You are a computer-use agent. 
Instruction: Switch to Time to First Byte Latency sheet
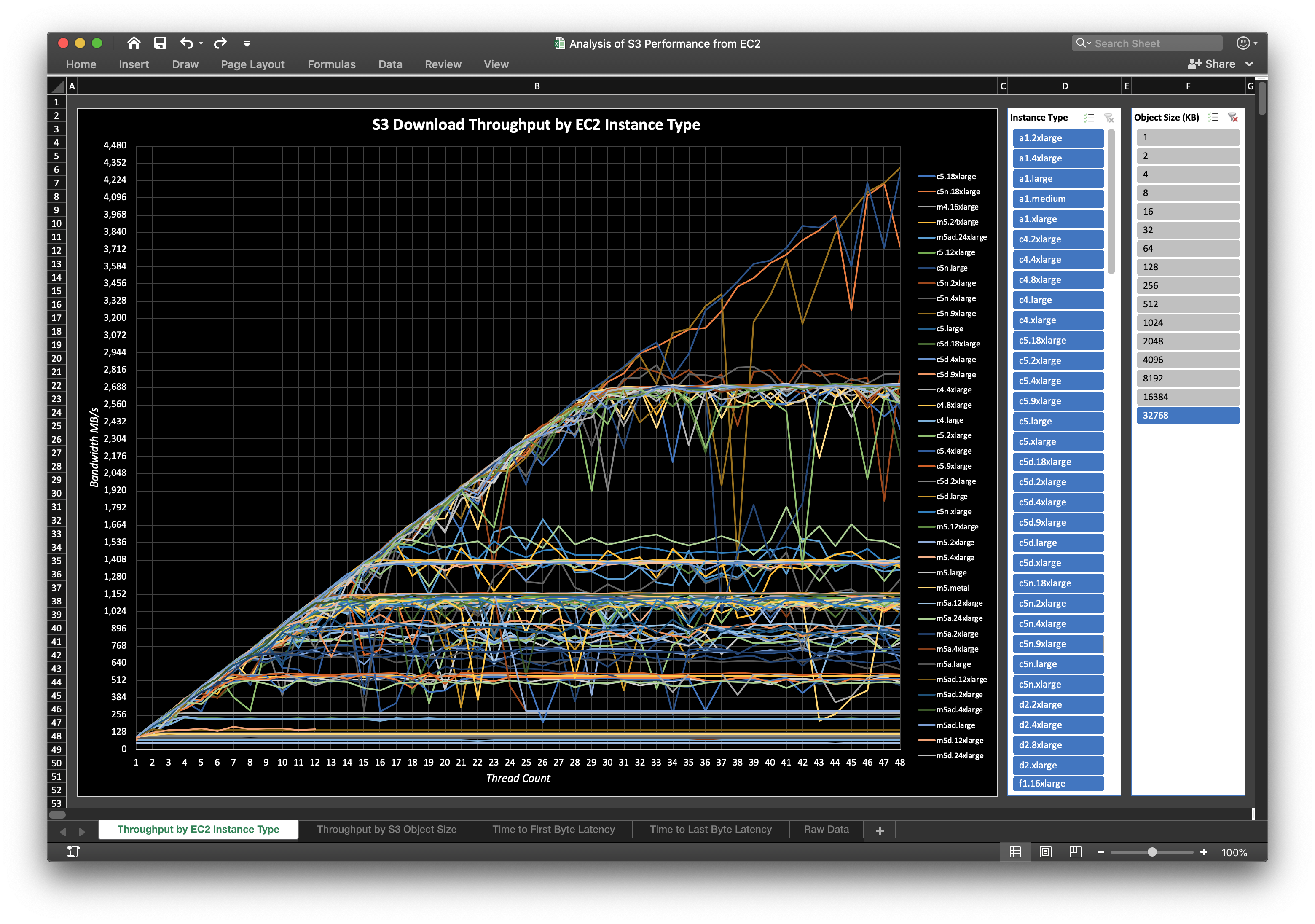click(553, 830)
